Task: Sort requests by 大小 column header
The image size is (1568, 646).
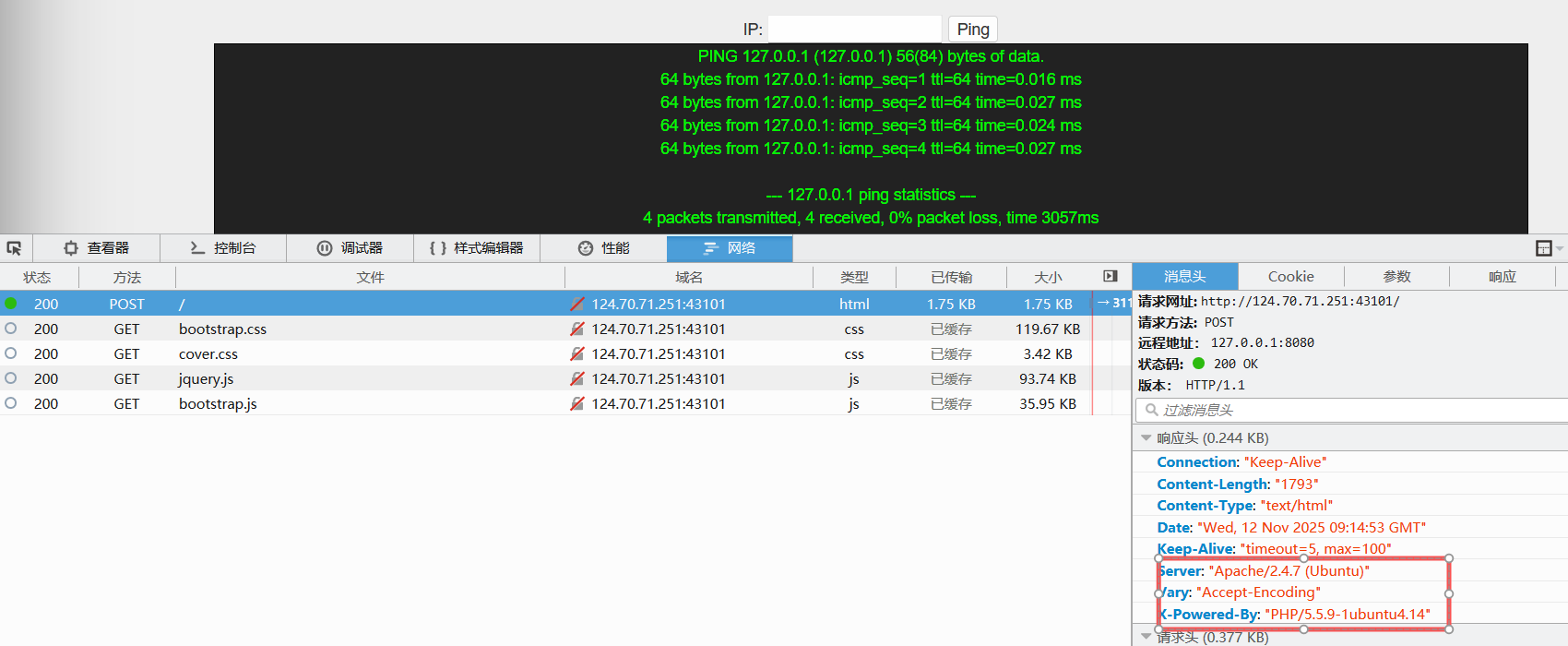Action: [x=1048, y=277]
